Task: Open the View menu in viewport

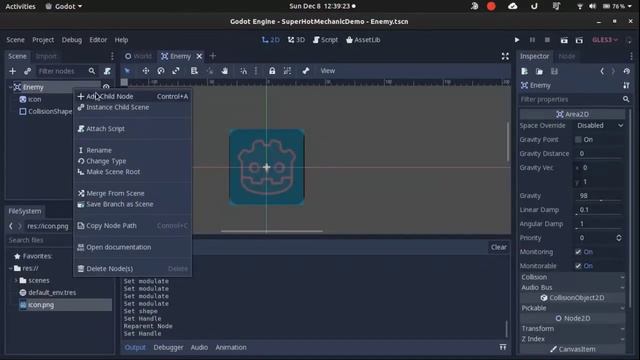Action: point(327,71)
